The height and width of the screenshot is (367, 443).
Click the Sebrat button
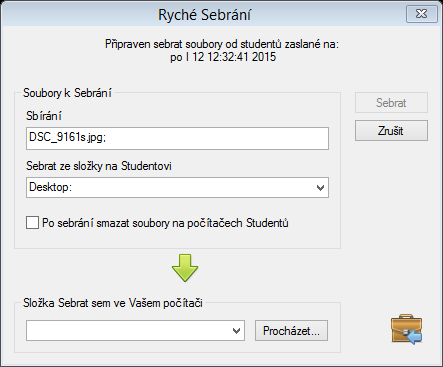(391, 103)
